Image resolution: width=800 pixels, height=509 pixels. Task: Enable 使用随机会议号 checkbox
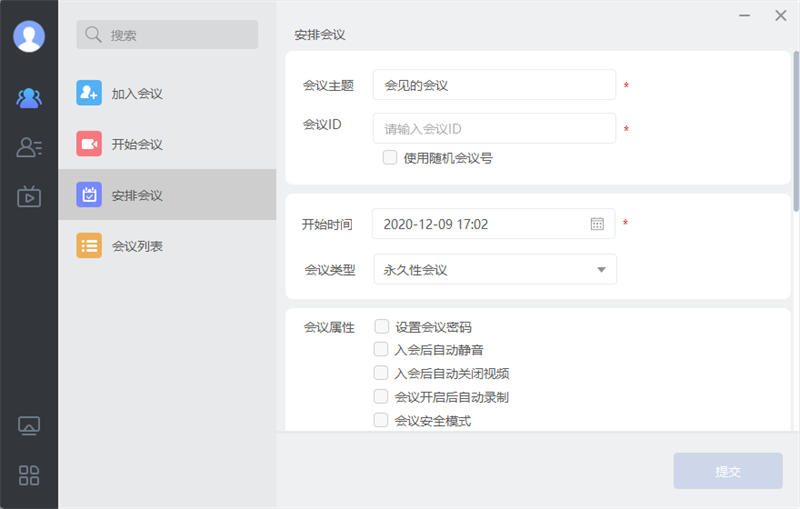[390, 158]
